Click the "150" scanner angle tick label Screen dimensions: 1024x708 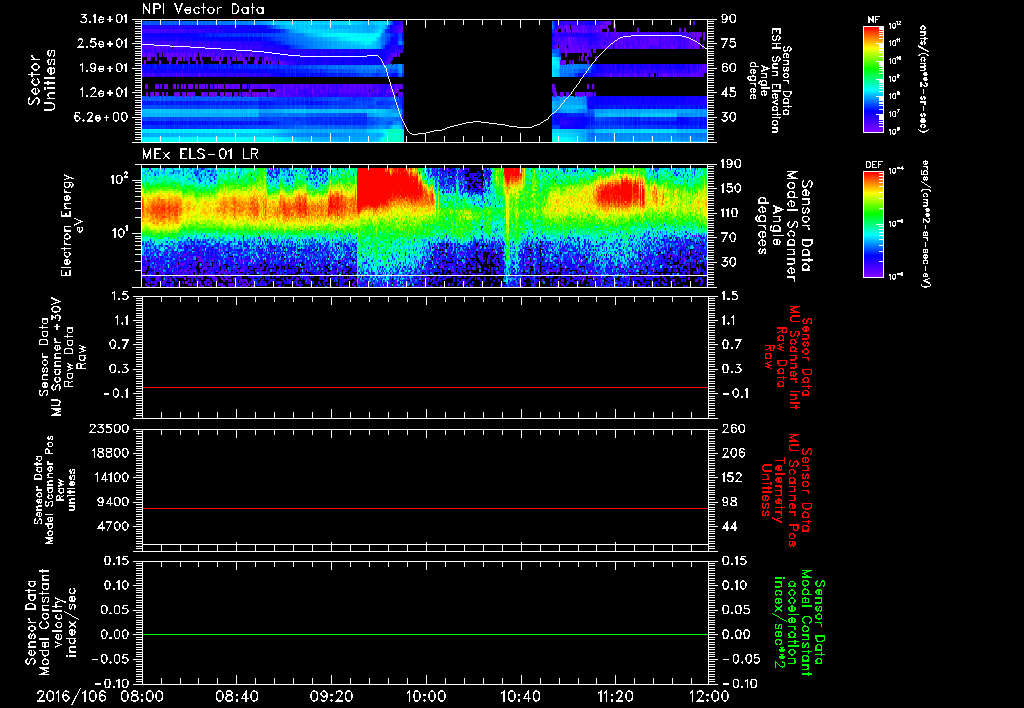click(731, 189)
